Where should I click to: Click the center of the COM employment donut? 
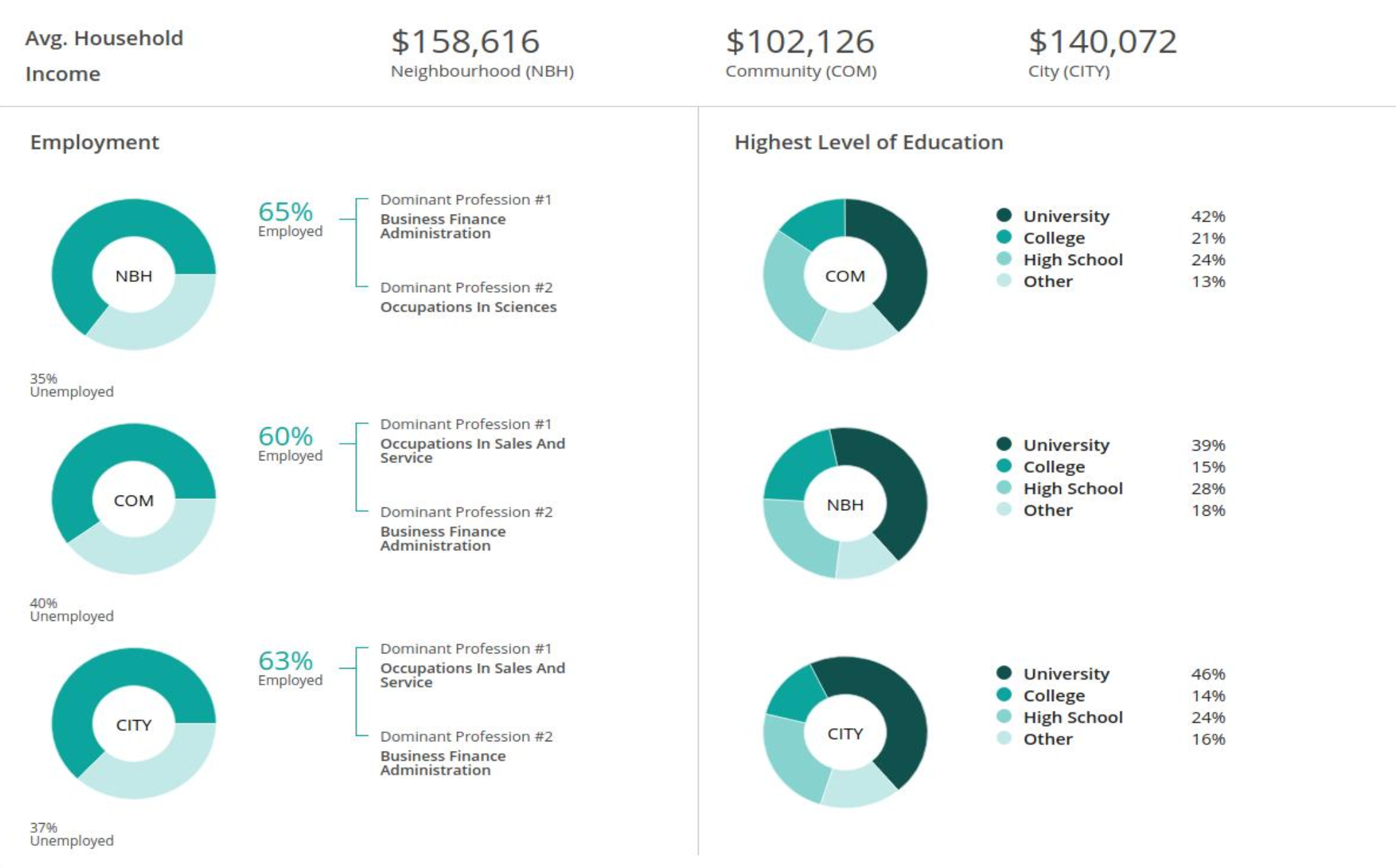point(134,500)
